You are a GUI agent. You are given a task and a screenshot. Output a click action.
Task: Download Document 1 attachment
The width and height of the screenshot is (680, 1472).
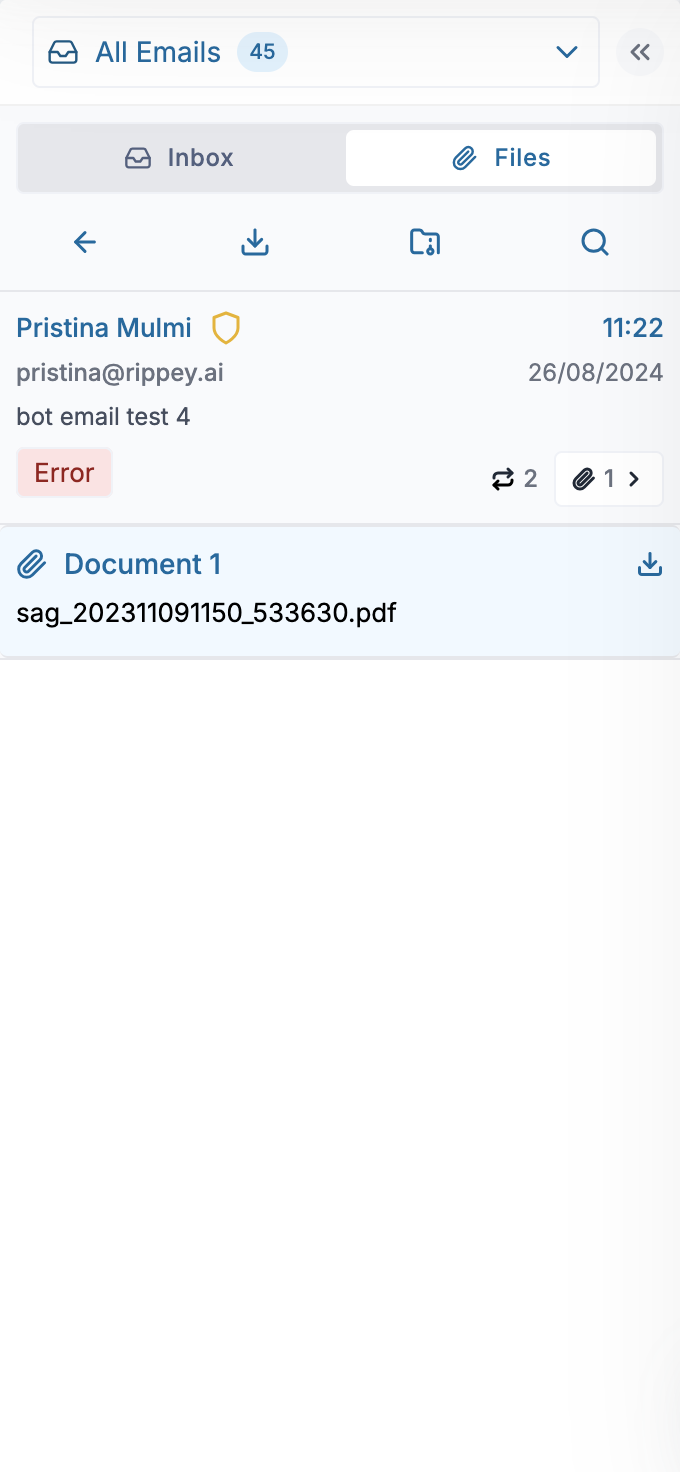[650, 564]
